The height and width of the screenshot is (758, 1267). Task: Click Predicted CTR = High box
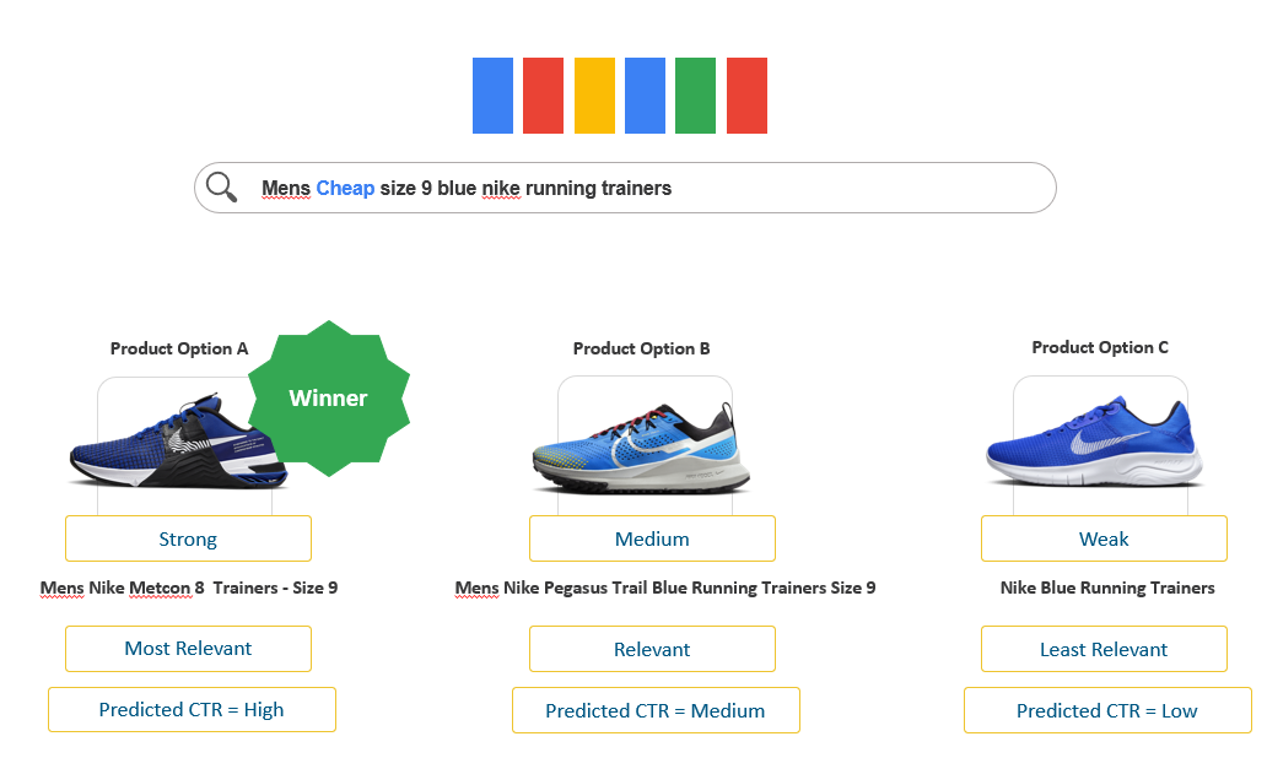tap(192, 710)
